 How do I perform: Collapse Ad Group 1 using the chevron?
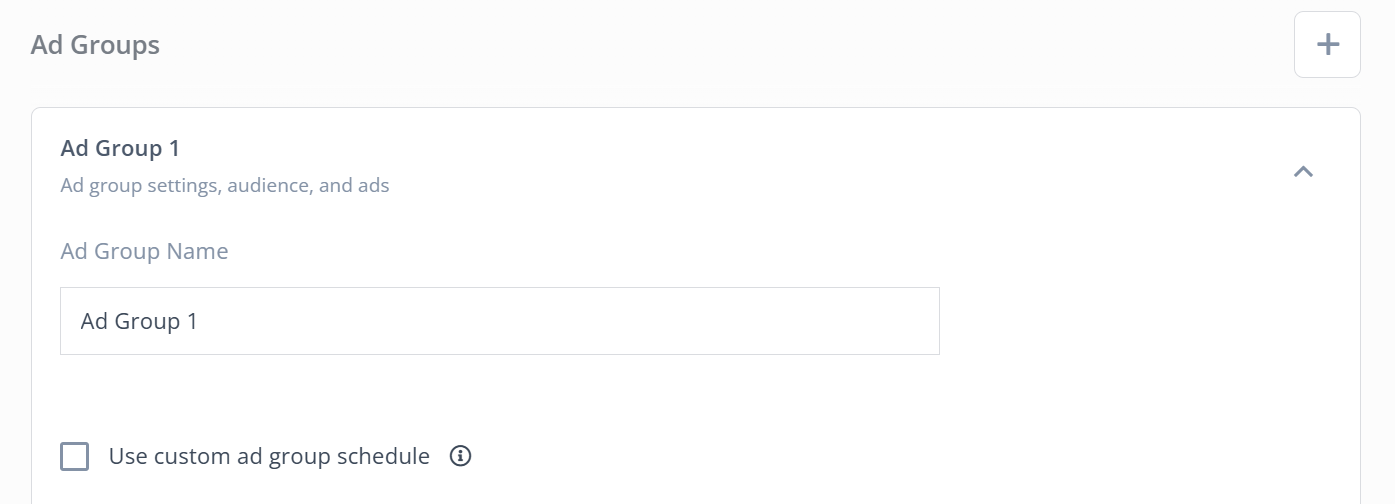(1302, 171)
